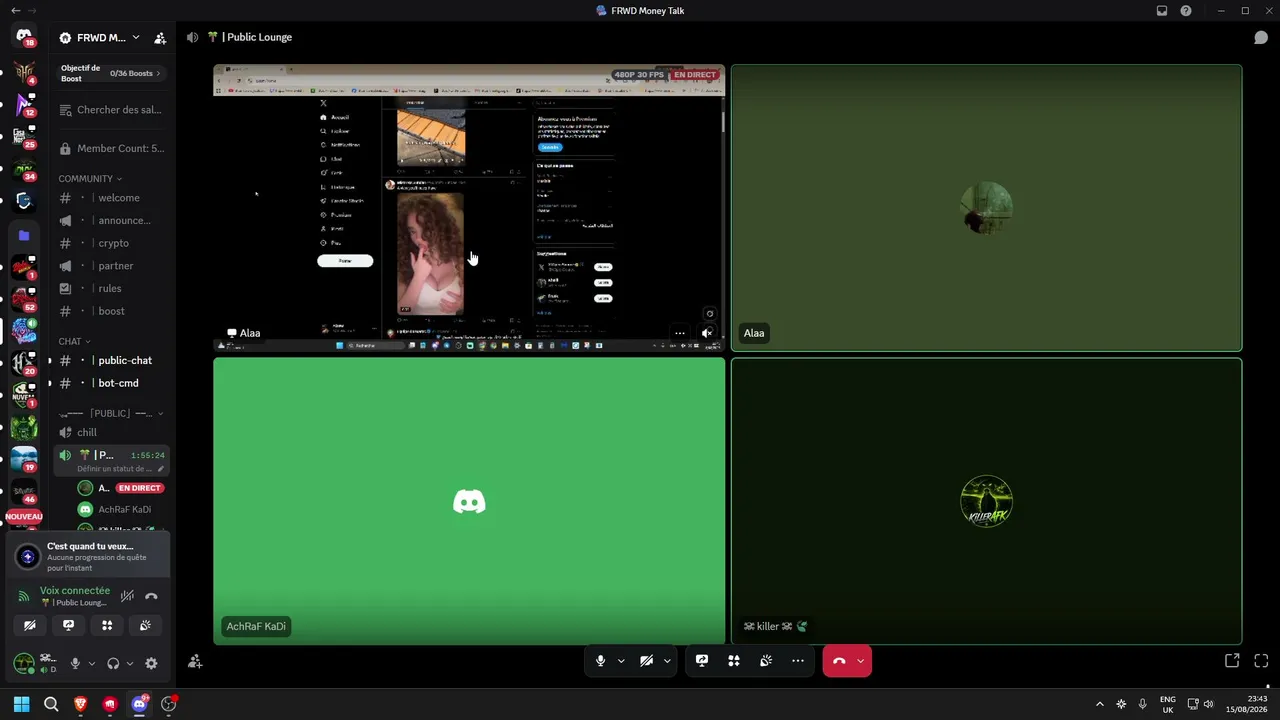Open Windows Start menu

pyautogui.click(x=22, y=704)
